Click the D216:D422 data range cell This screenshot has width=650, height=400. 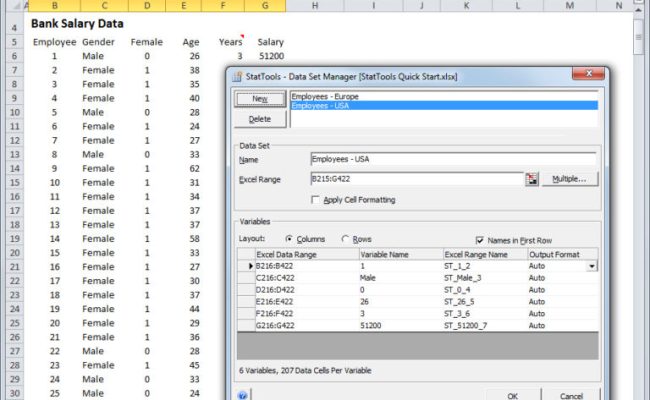click(x=307, y=290)
